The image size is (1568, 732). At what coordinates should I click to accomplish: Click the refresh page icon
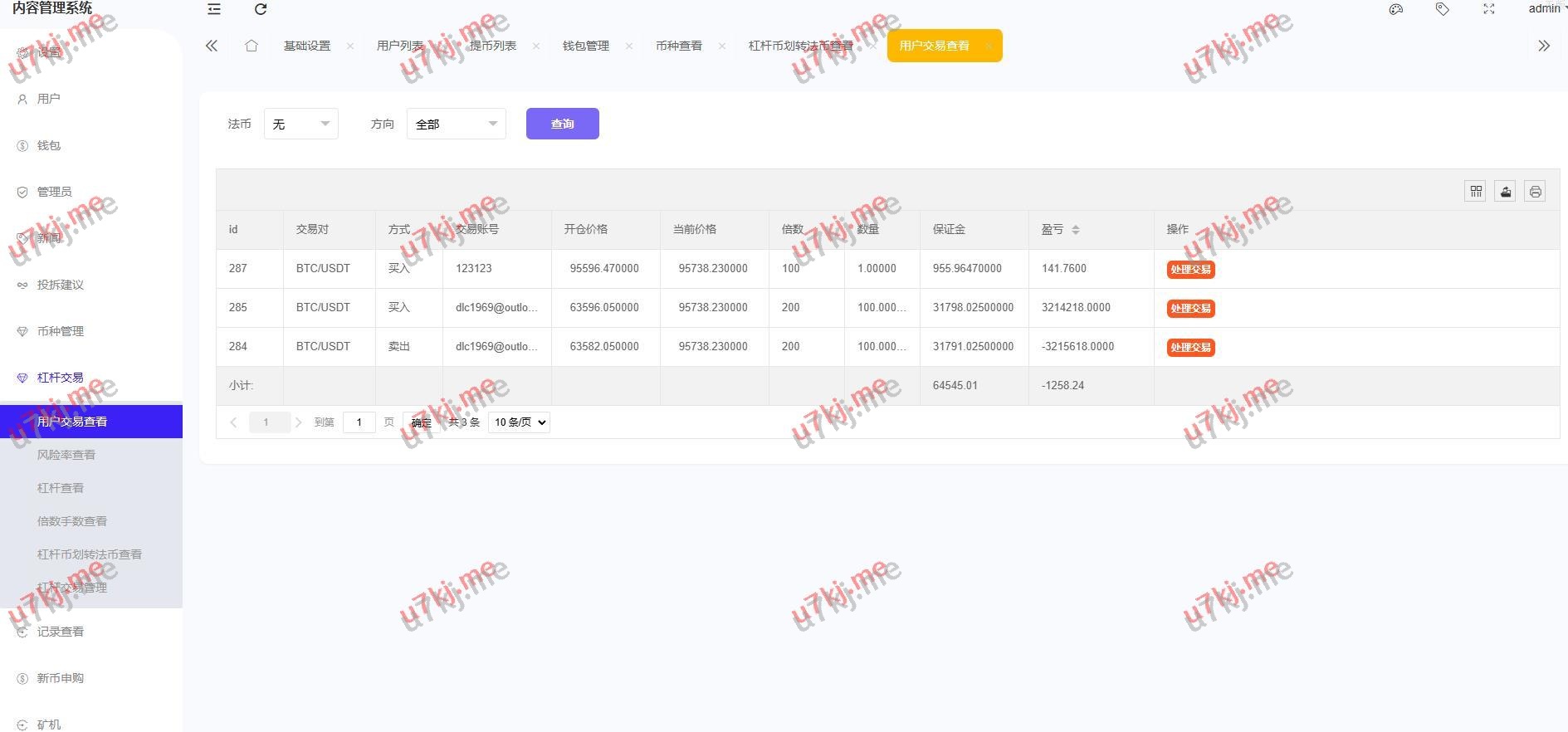[x=261, y=9]
